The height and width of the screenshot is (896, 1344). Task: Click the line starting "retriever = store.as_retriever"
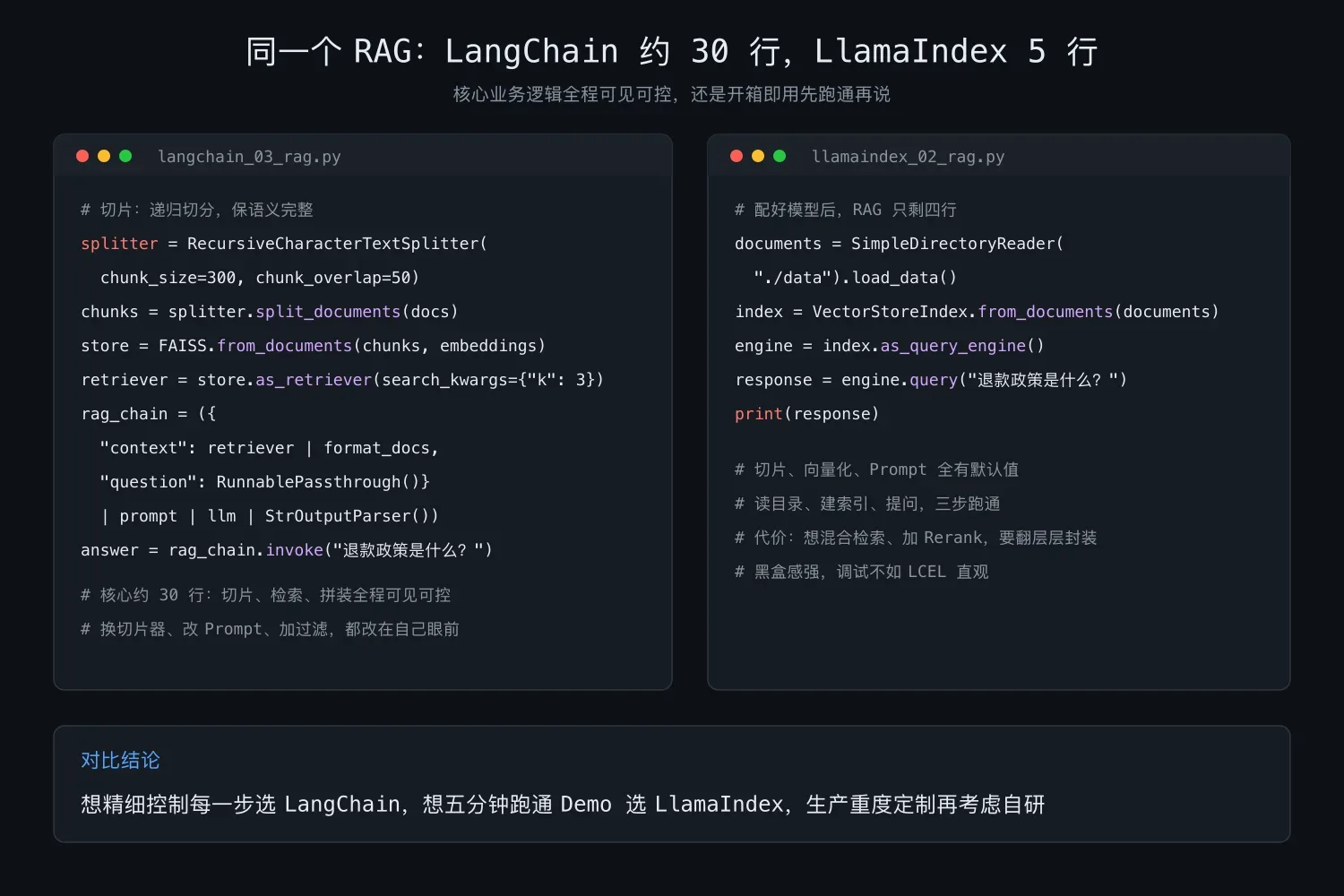coord(342,380)
